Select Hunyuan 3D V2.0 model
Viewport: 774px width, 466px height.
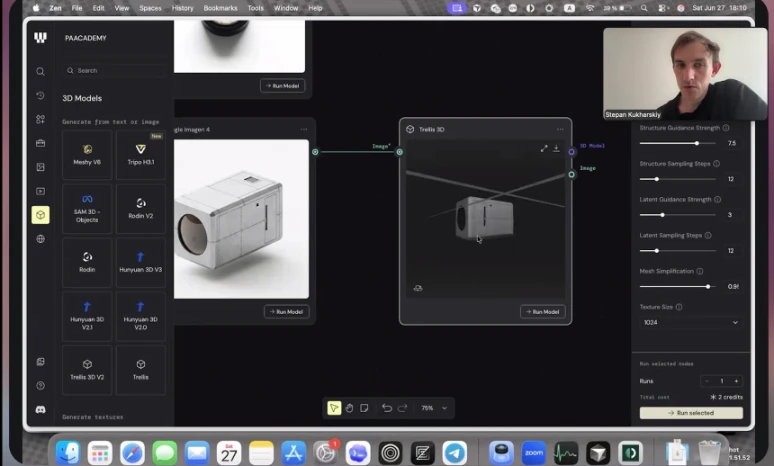coord(141,316)
